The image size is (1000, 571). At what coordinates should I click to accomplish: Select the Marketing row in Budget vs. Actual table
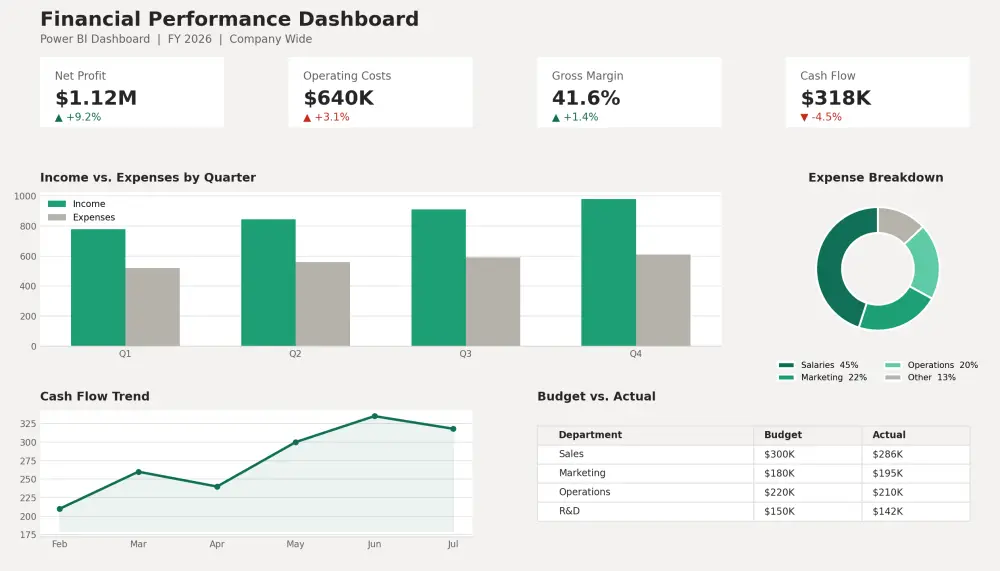[x=754, y=473]
